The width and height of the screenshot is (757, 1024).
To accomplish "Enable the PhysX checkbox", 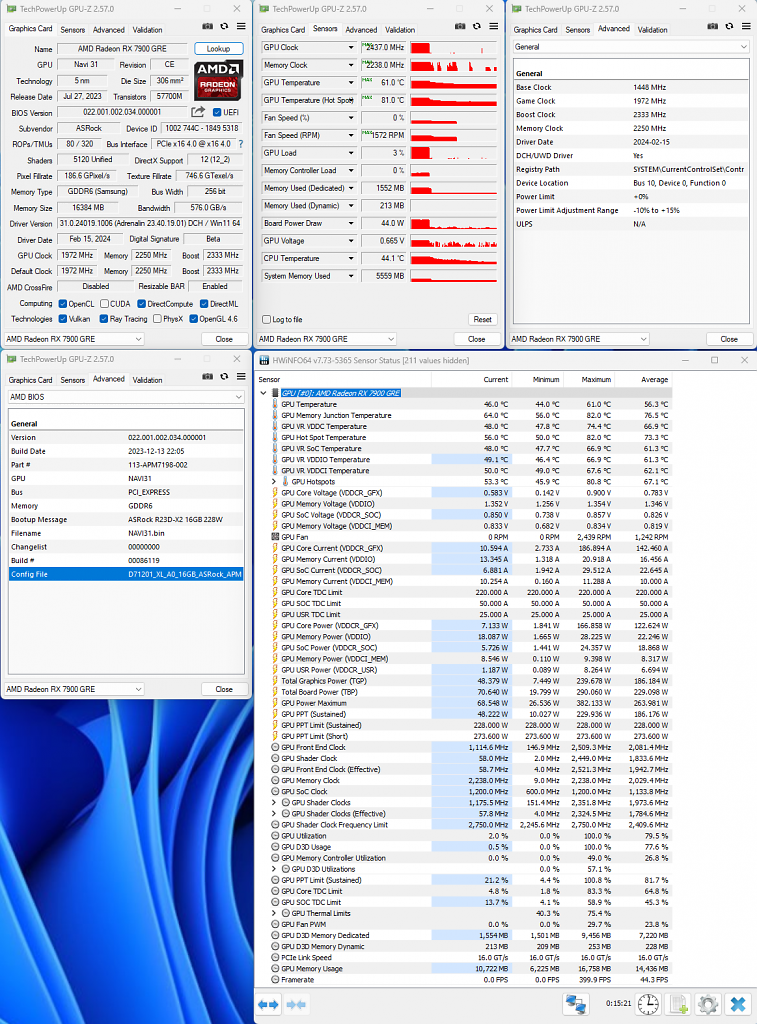I will click(157, 319).
